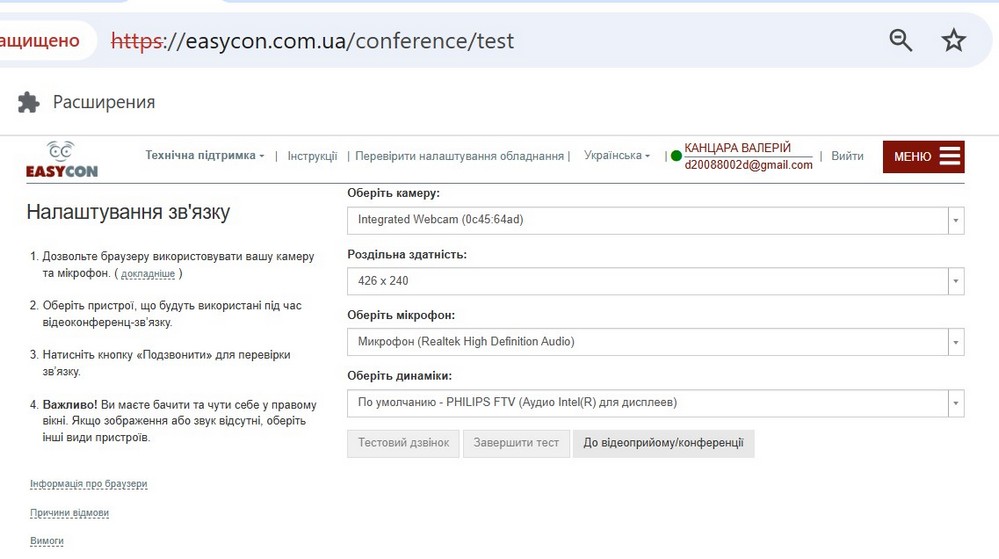Click the Расширения puzzle piece icon
This screenshot has width=999, height=559.
coord(29,102)
